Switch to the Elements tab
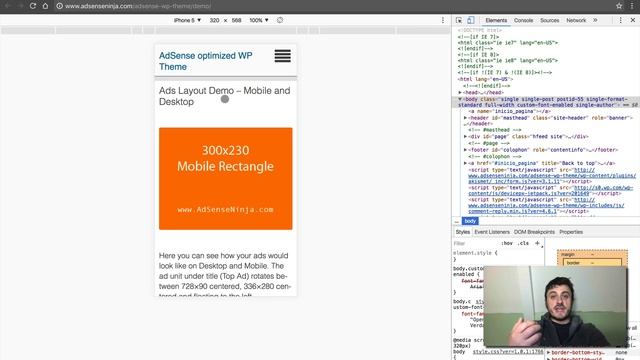 pos(496,20)
